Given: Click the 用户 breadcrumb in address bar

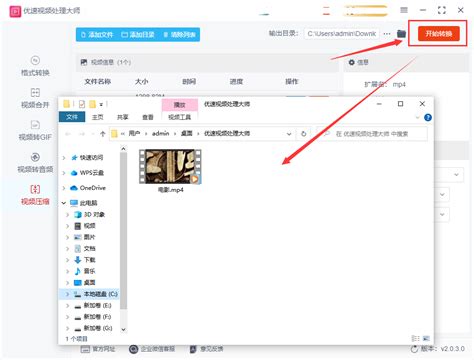Looking at the screenshot, I should (134, 134).
